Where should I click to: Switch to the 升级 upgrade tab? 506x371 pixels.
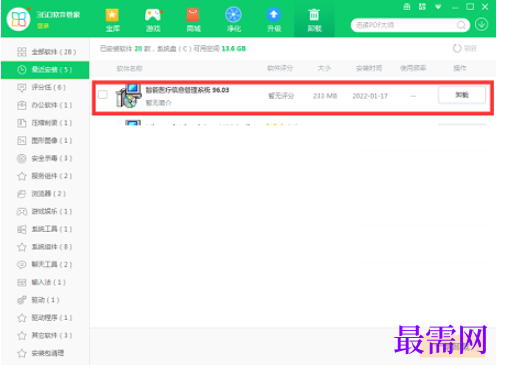click(274, 20)
